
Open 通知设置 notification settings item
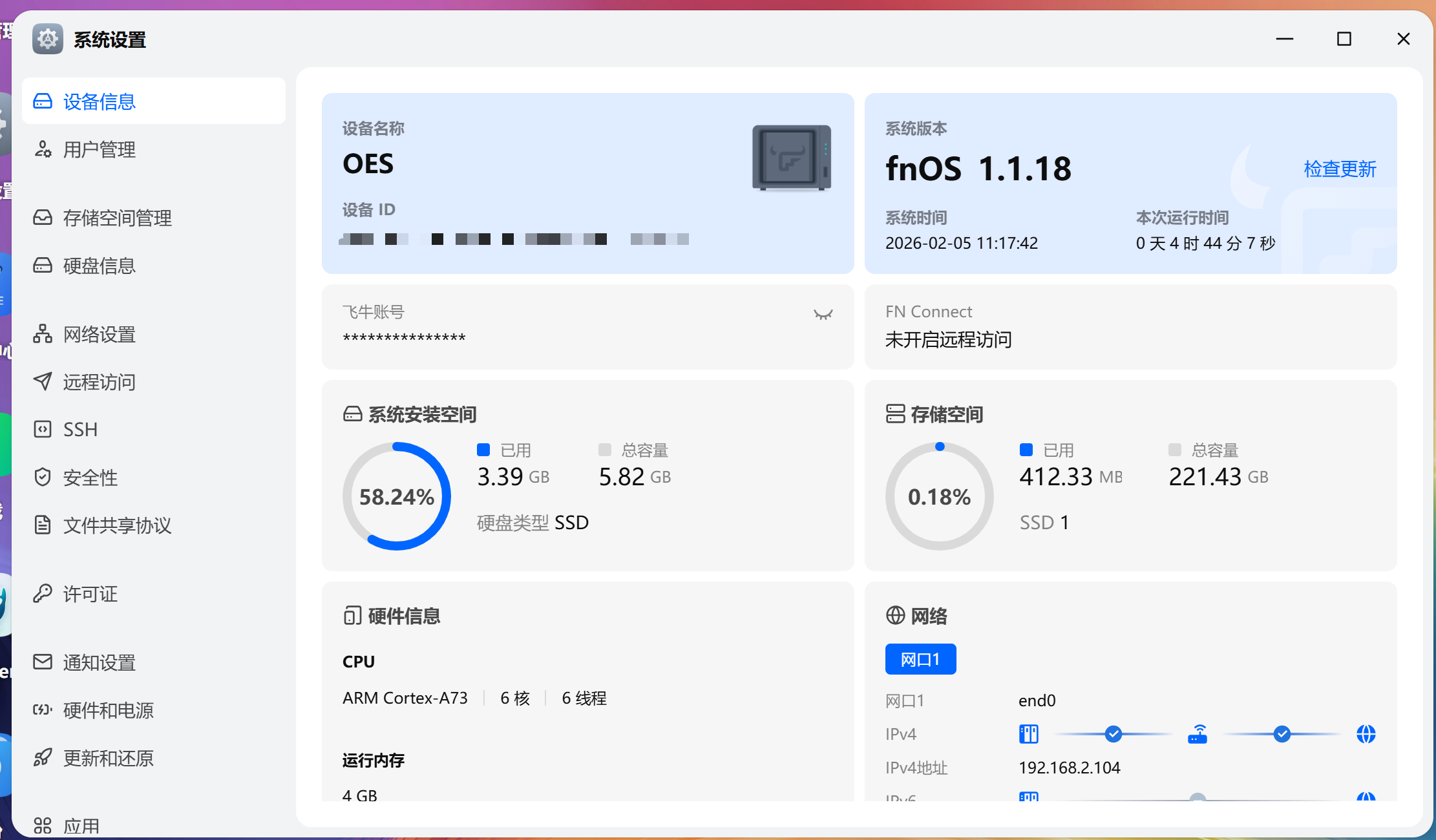point(99,662)
